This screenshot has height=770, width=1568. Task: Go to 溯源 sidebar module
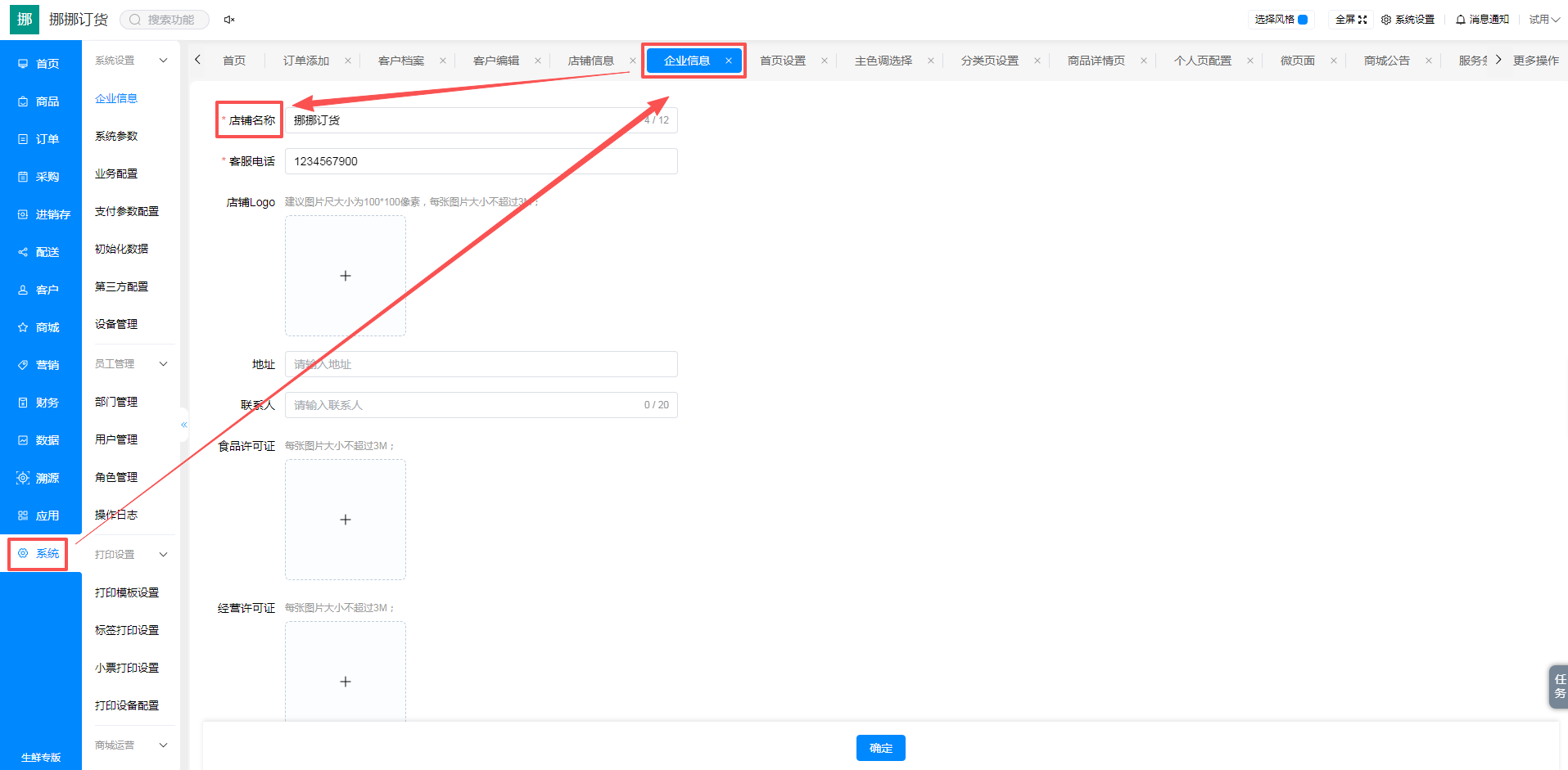tap(40, 478)
